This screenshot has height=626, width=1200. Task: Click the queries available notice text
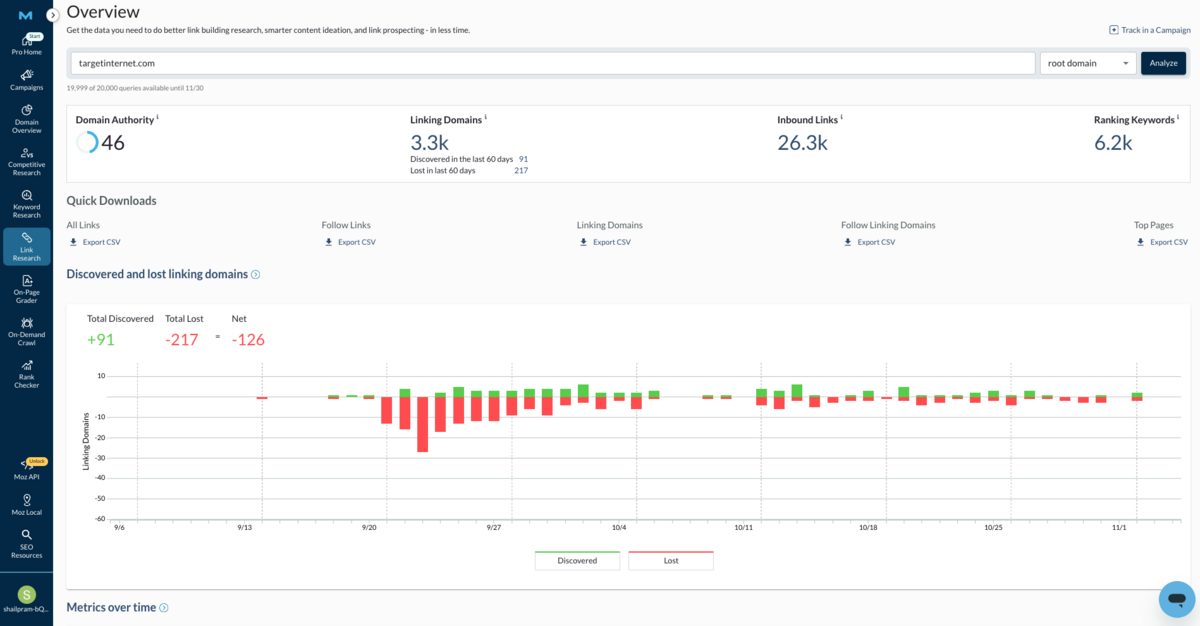tap(134, 88)
